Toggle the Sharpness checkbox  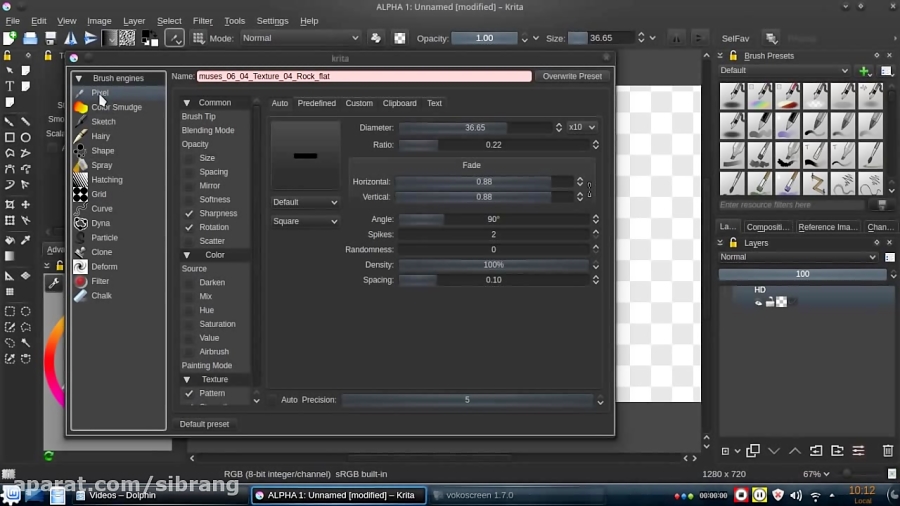click(x=189, y=213)
